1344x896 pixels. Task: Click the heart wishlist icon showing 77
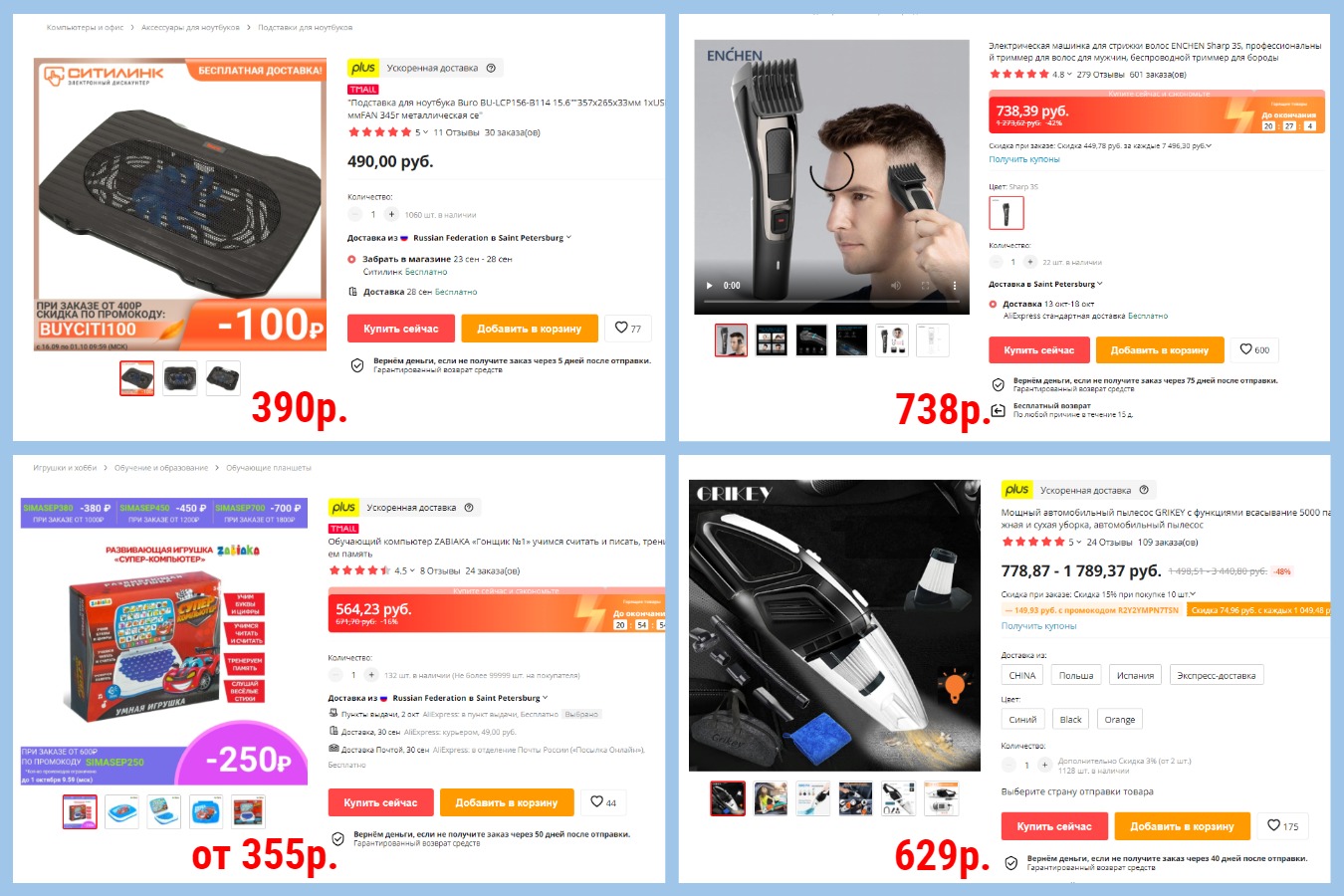tap(628, 328)
